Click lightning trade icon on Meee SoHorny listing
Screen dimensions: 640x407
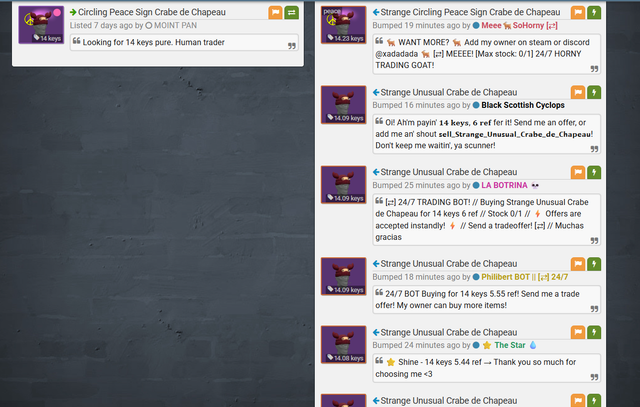click(594, 13)
